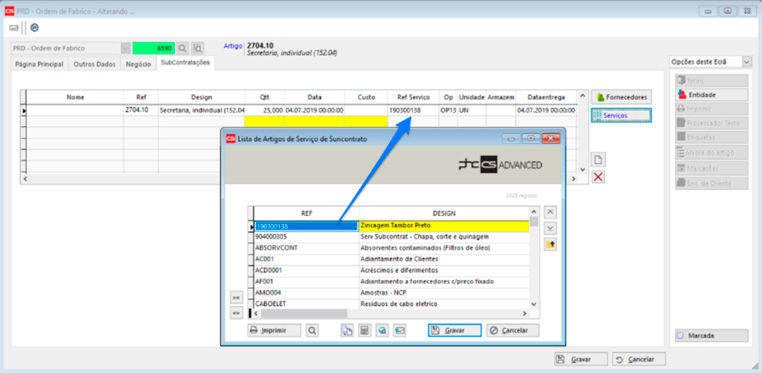Click Gravar at the bottom of the main window
This screenshot has height=373, width=762.
581,360
